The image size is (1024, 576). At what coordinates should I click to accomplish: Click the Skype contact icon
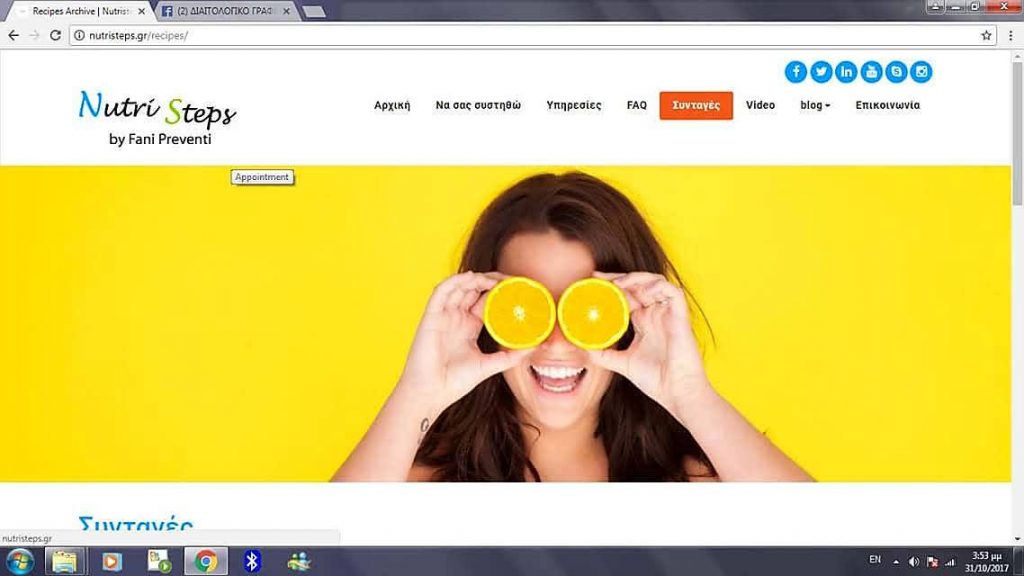[x=896, y=72]
